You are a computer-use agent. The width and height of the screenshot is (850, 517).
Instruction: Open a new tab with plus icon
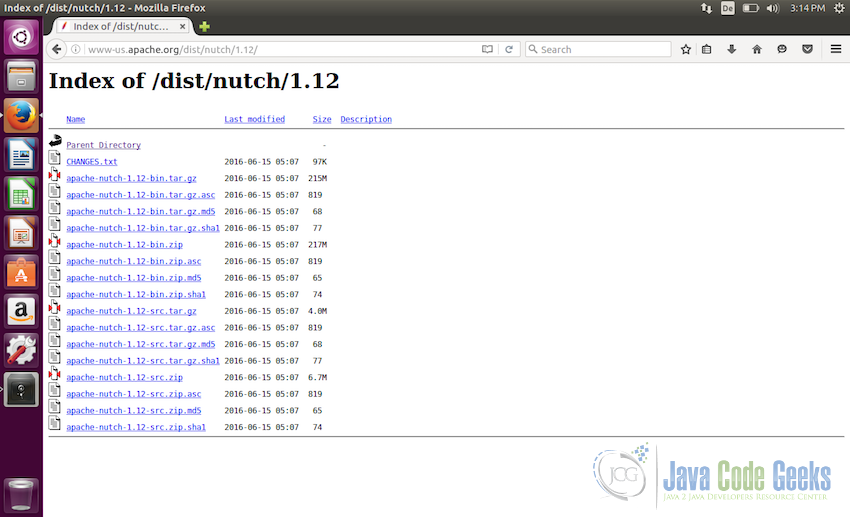point(204,26)
